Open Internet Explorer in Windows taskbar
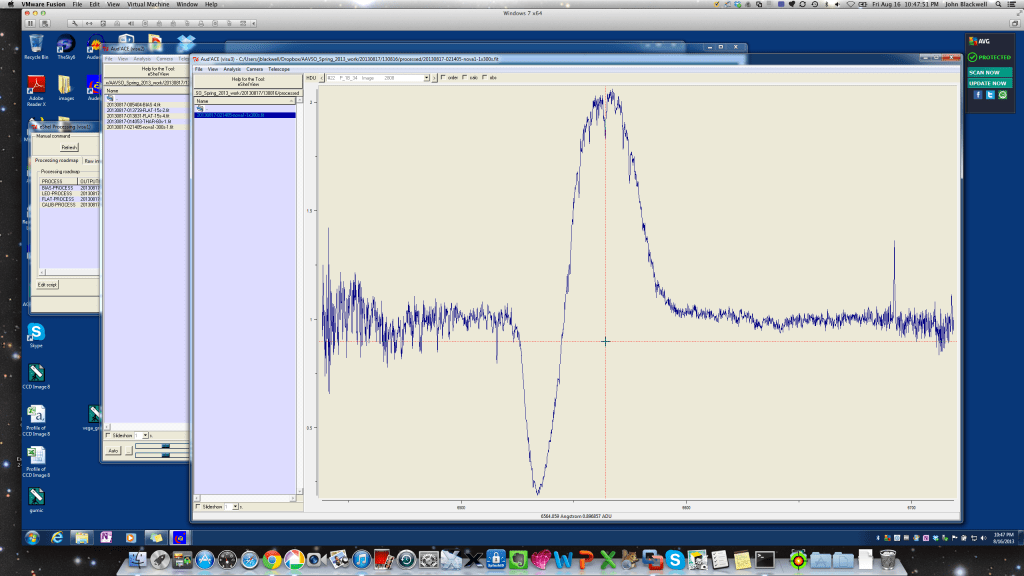Screen dimensions: 1024x576 tap(56, 538)
